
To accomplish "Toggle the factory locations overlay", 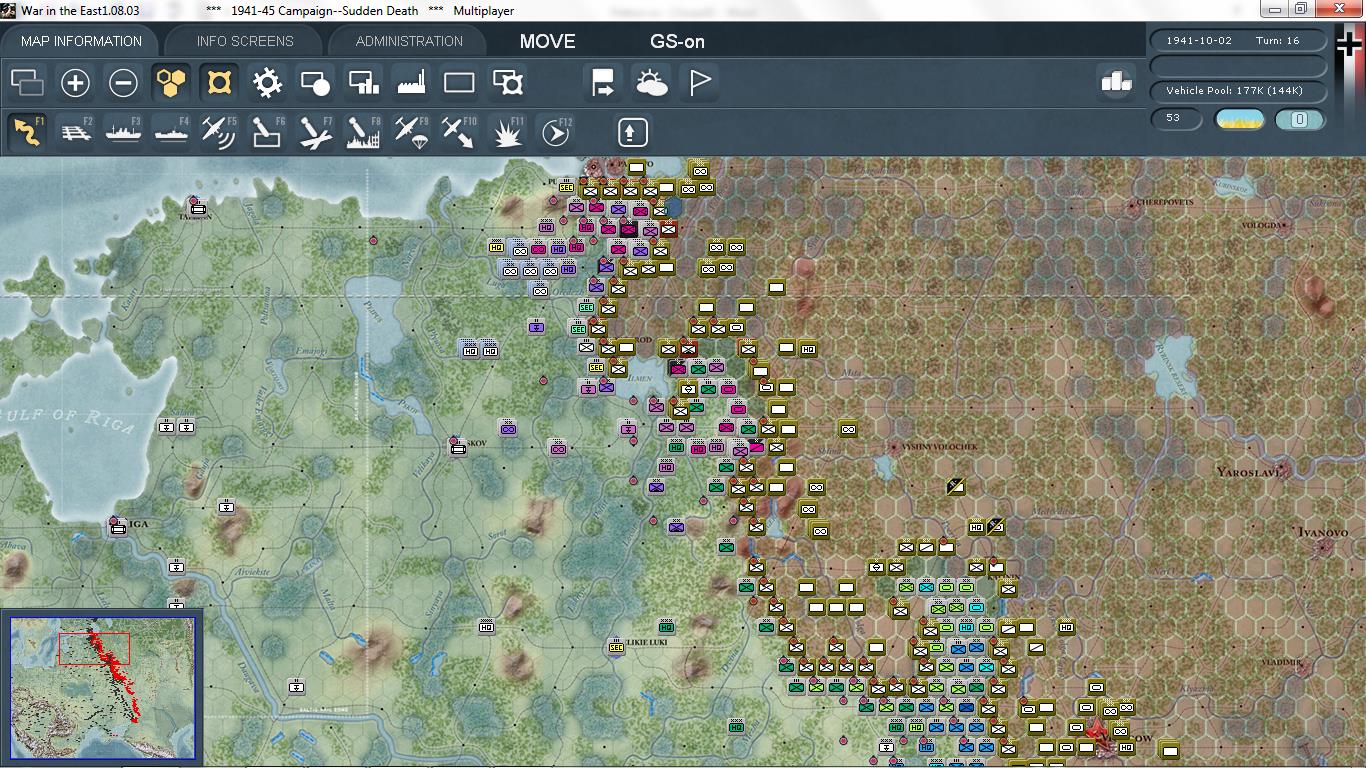I will click(411, 82).
